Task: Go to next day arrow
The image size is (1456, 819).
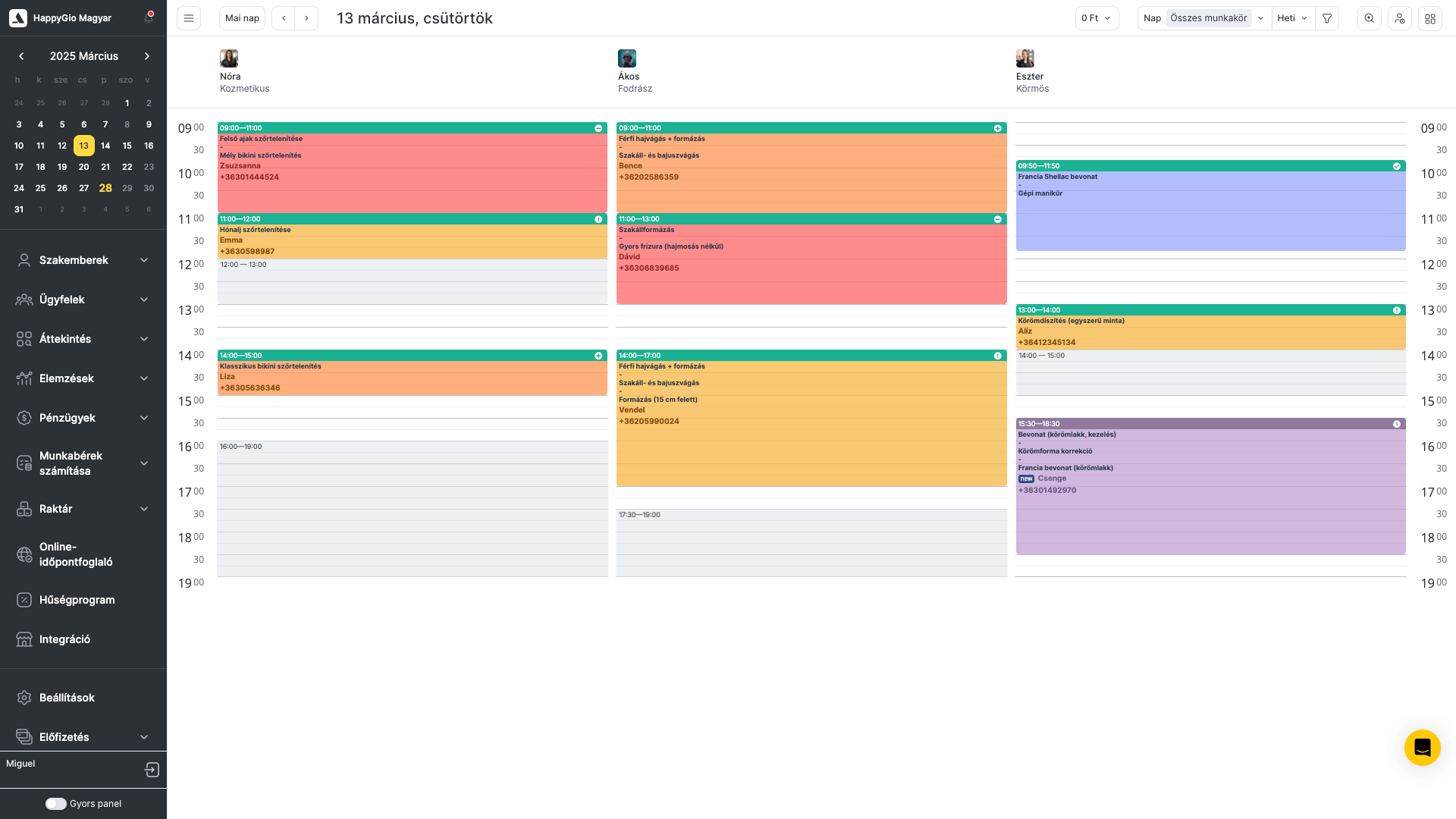Action: click(x=306, y=18)
